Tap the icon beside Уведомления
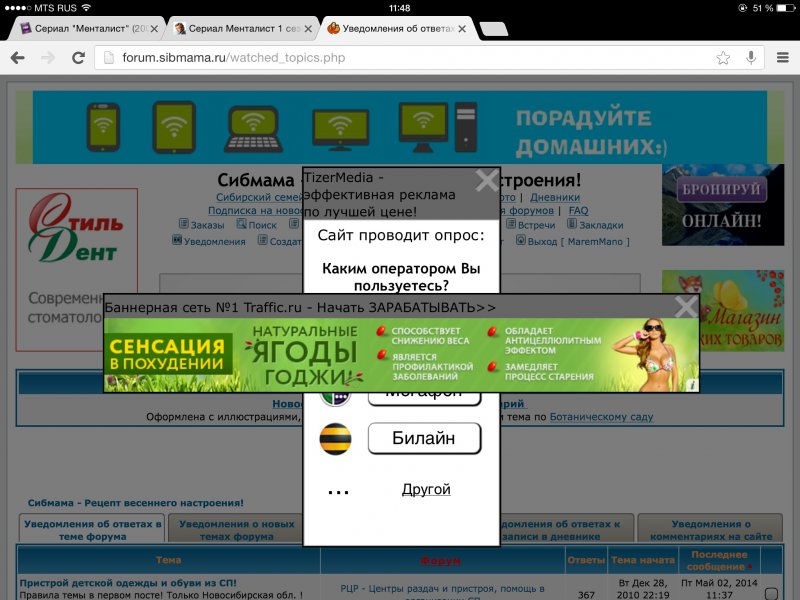Viewport: 800px width, 600px height. [177, 240]
